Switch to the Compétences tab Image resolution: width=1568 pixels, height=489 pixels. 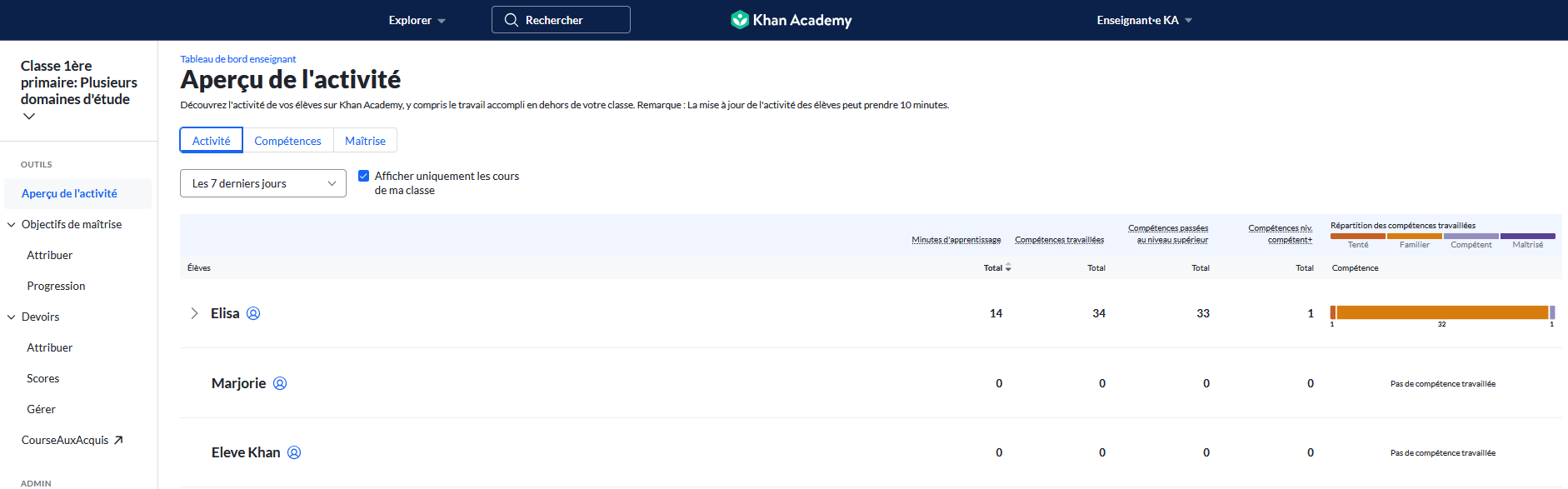click(x=287, y=140)
